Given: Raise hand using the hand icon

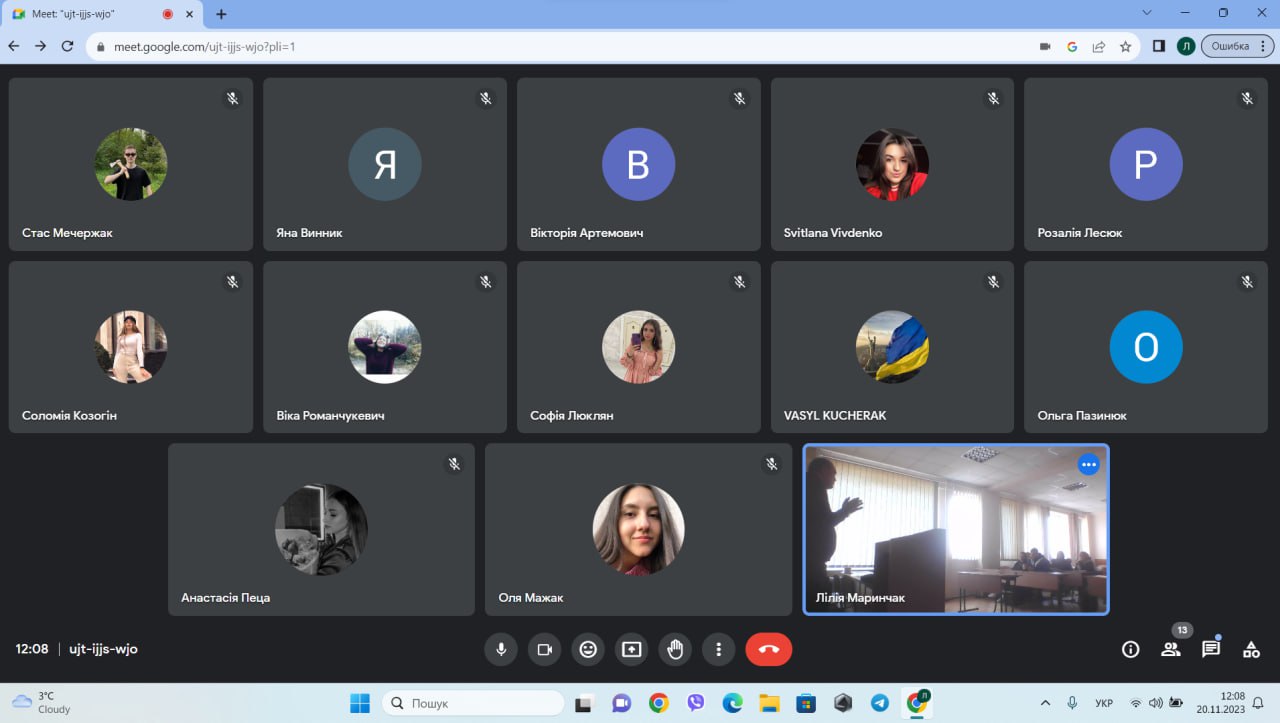Looking at the screenshot, I should pos(675,649).
